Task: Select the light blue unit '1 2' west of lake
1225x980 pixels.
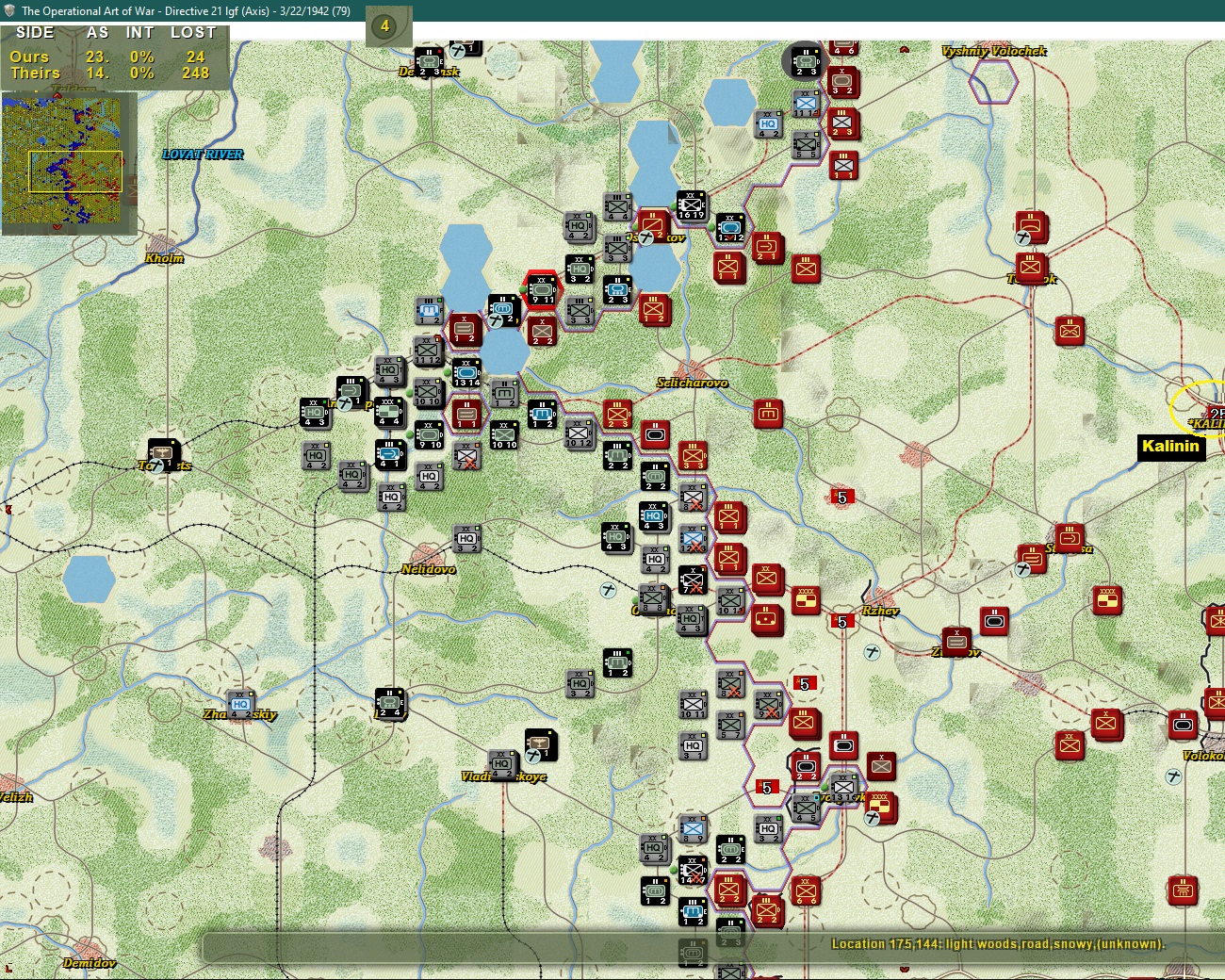Action: coord(429,310)
